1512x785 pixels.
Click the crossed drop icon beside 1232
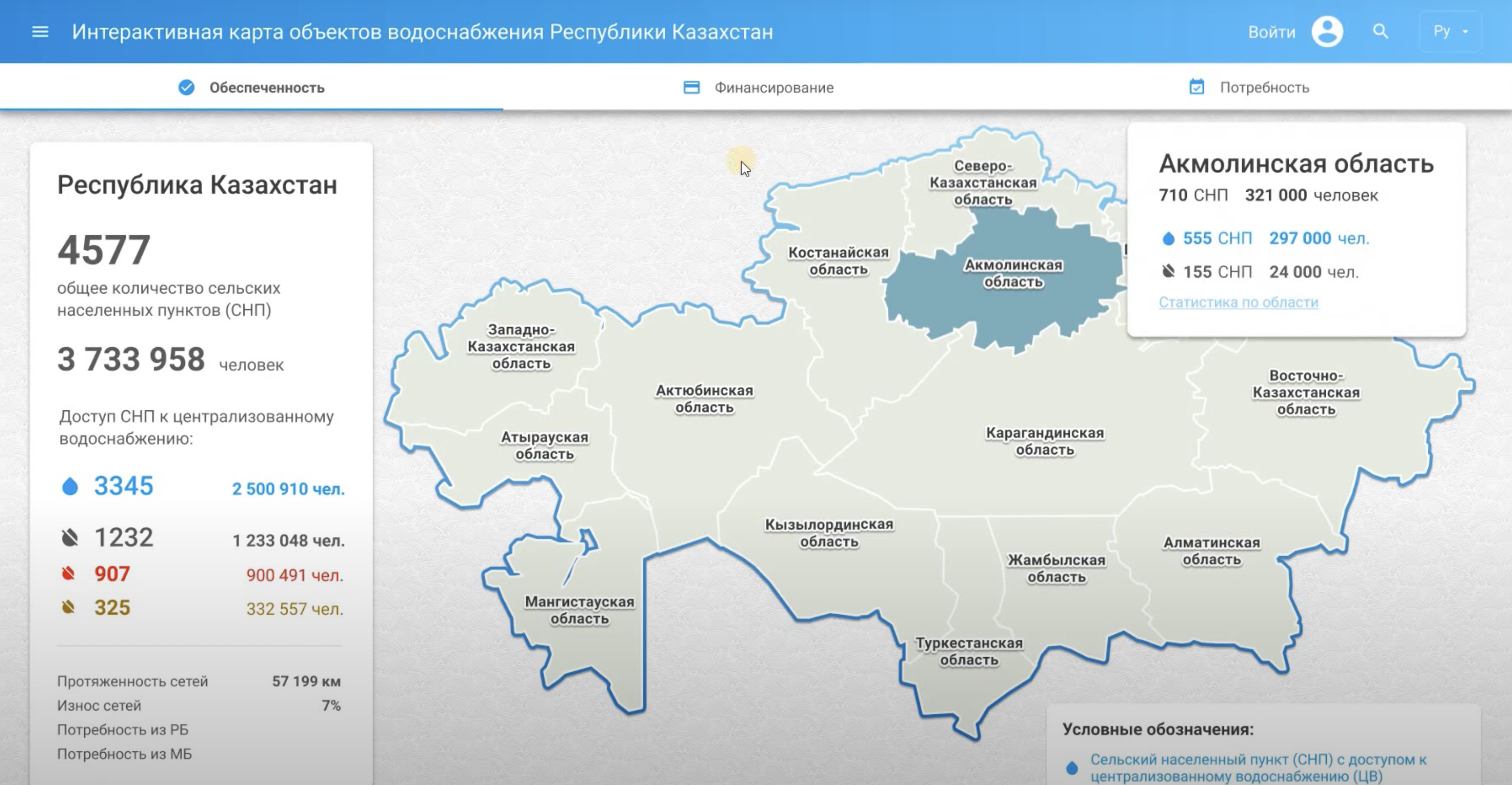(70, 538)
